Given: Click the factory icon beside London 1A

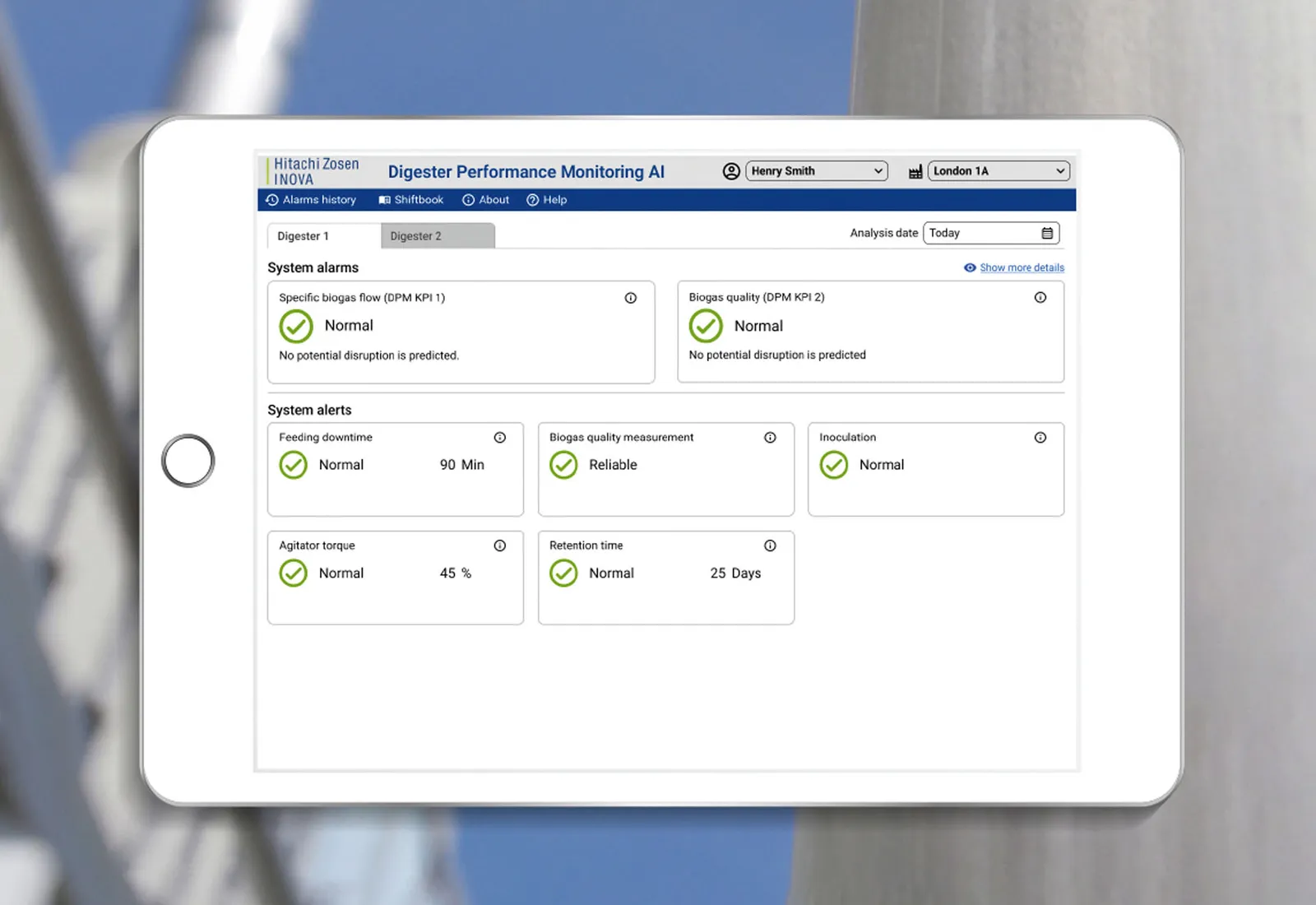Looking at the screenshot, I should click(x=915, y=172).
